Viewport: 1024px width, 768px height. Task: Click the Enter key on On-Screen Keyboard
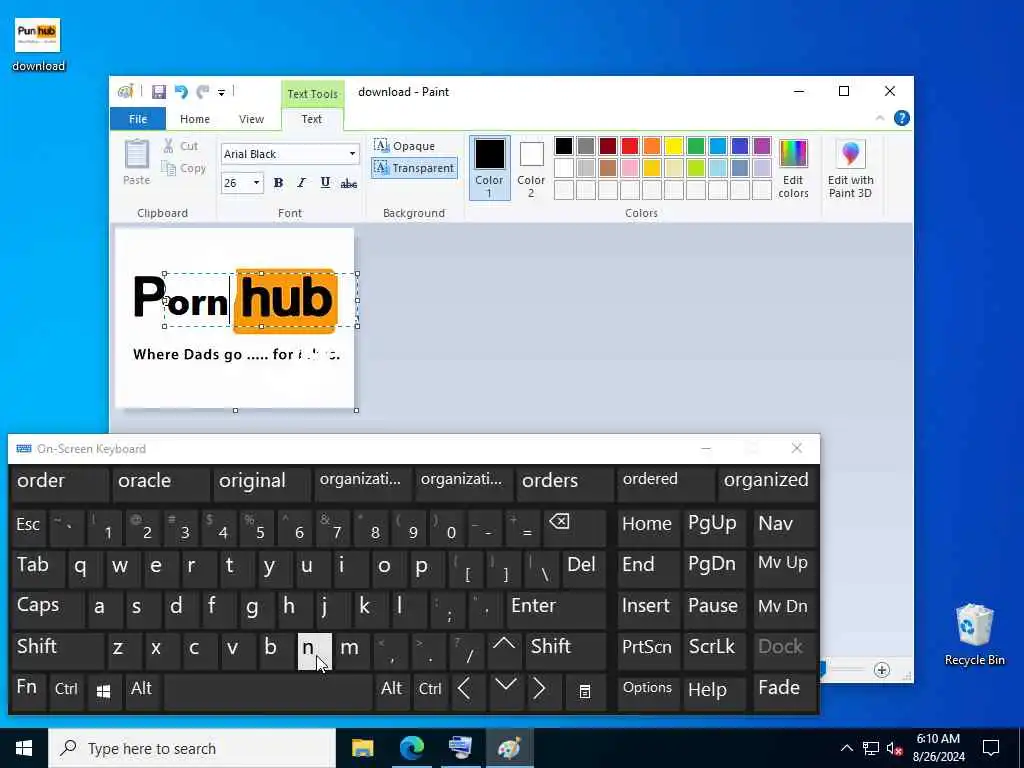[556, 609]
